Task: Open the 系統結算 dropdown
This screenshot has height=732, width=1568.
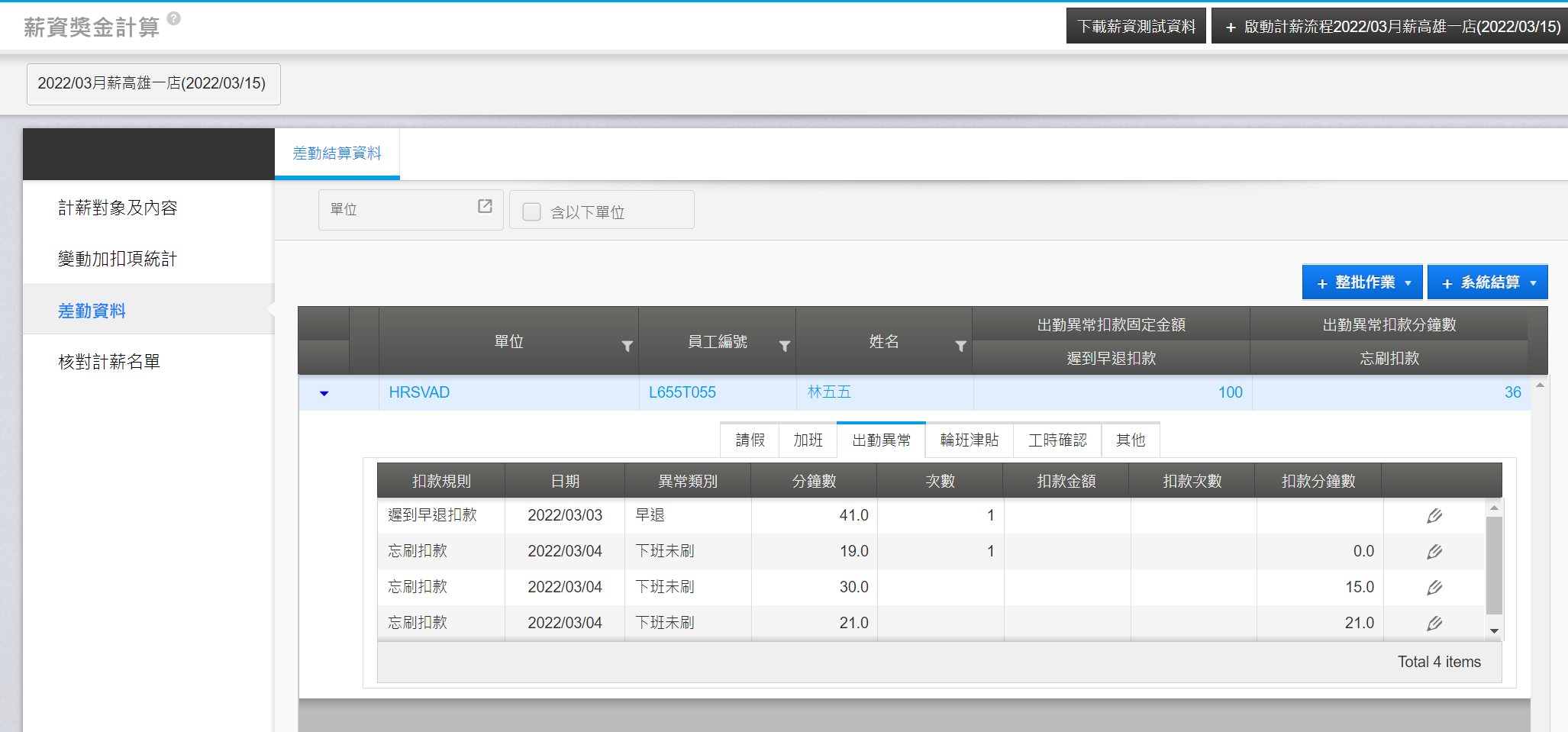Action: coord(1487,282)
